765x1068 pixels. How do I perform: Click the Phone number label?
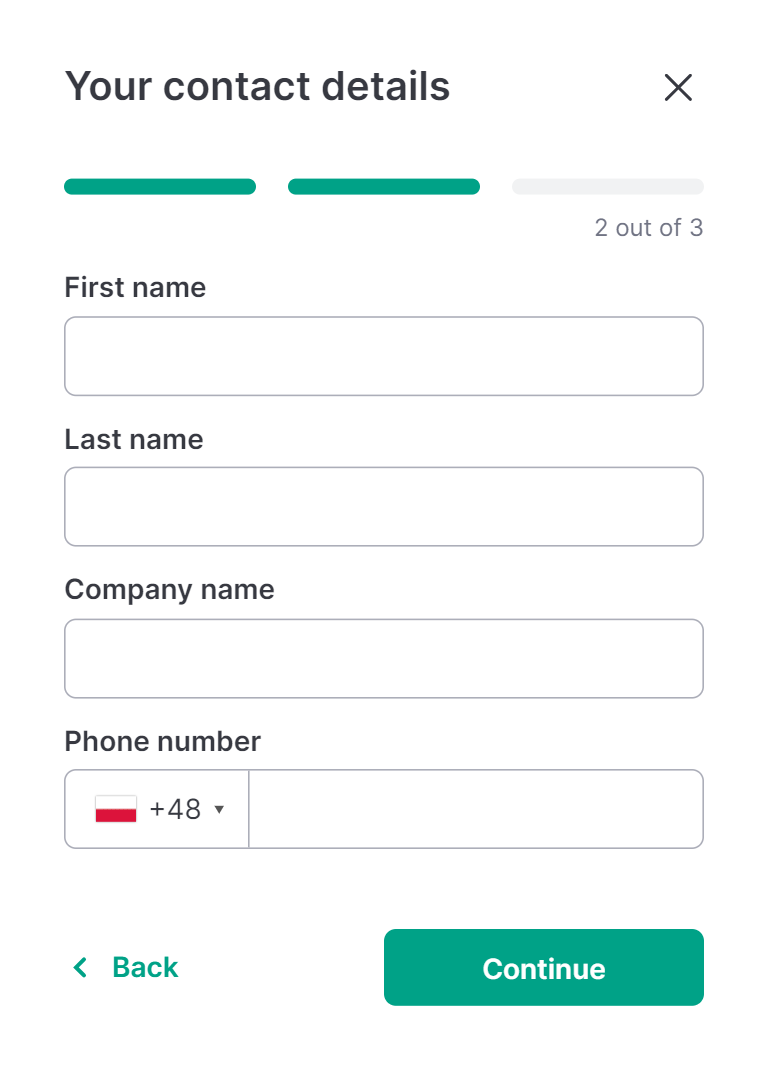[x=163, y=741]
